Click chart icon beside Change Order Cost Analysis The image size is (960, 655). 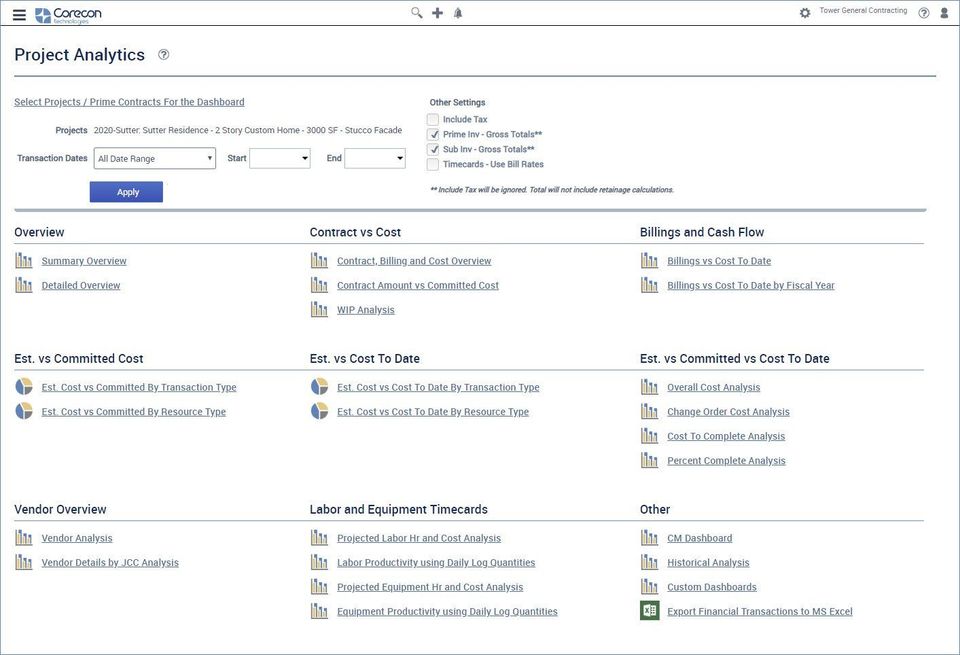point(650,411)
